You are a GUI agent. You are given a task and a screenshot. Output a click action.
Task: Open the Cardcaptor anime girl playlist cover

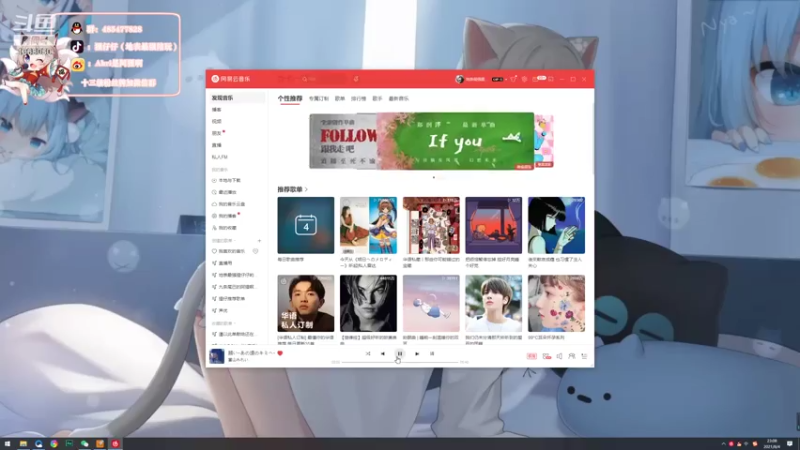[x=368, y=225]
